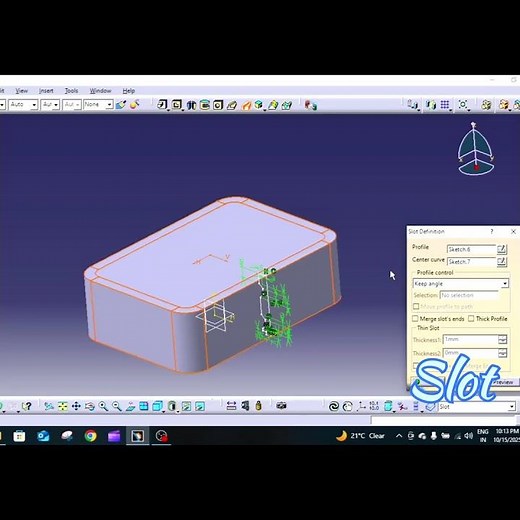Click the sketch edit button beside Center curve
The height and width of the screenshot is (520, 520).
tap(502, 262)
